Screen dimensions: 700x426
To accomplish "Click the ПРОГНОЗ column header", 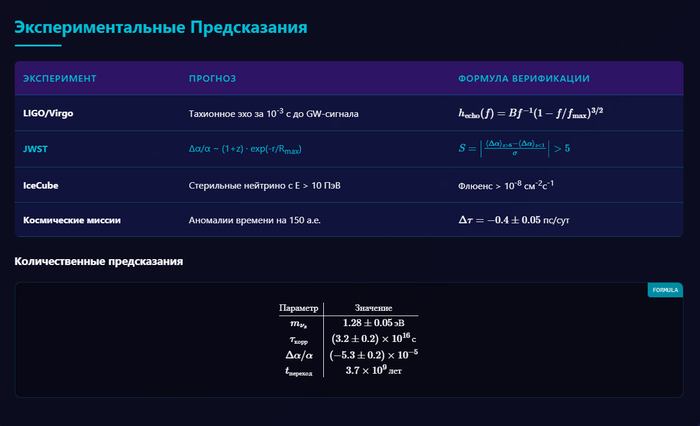I will click(x=212, y=78).
